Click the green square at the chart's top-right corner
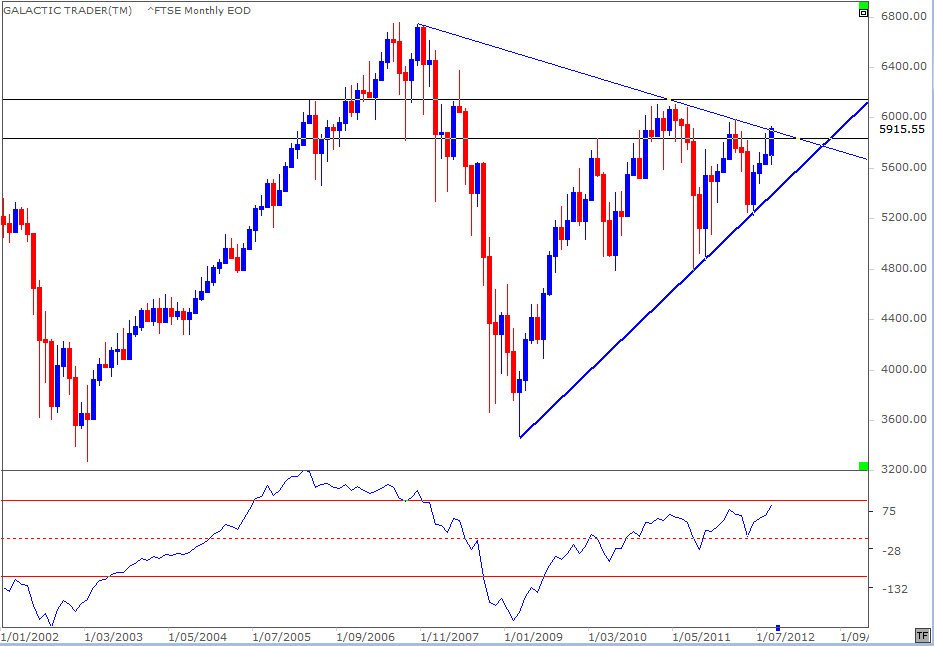Viewport: 934px width, 646px height. 863,5
